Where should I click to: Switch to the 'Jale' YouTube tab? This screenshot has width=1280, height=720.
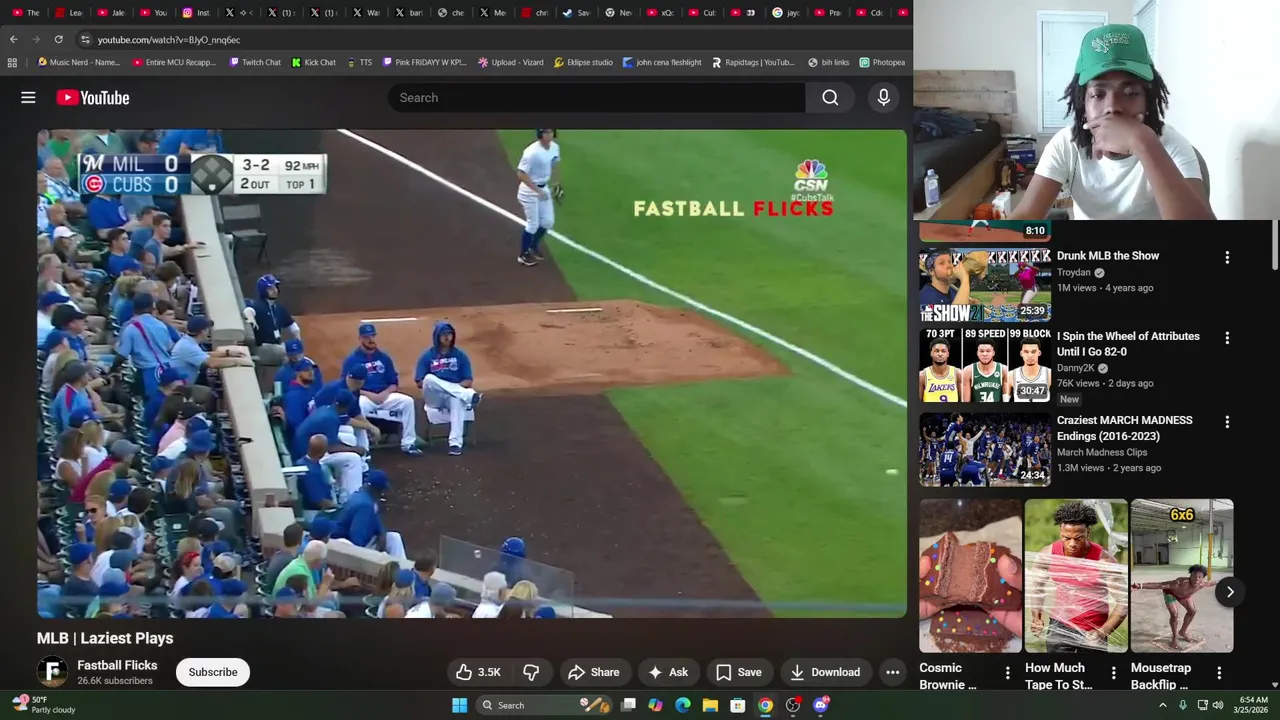(x=110, y=13)
